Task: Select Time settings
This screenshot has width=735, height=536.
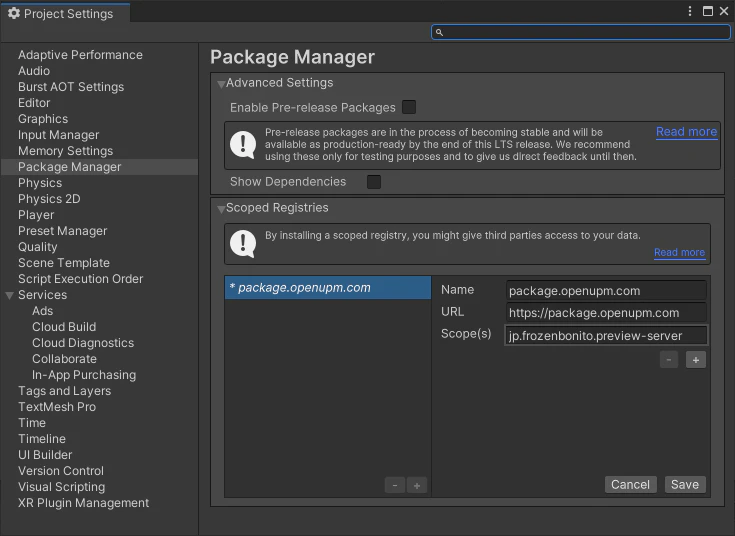Action: coord(32,423)
